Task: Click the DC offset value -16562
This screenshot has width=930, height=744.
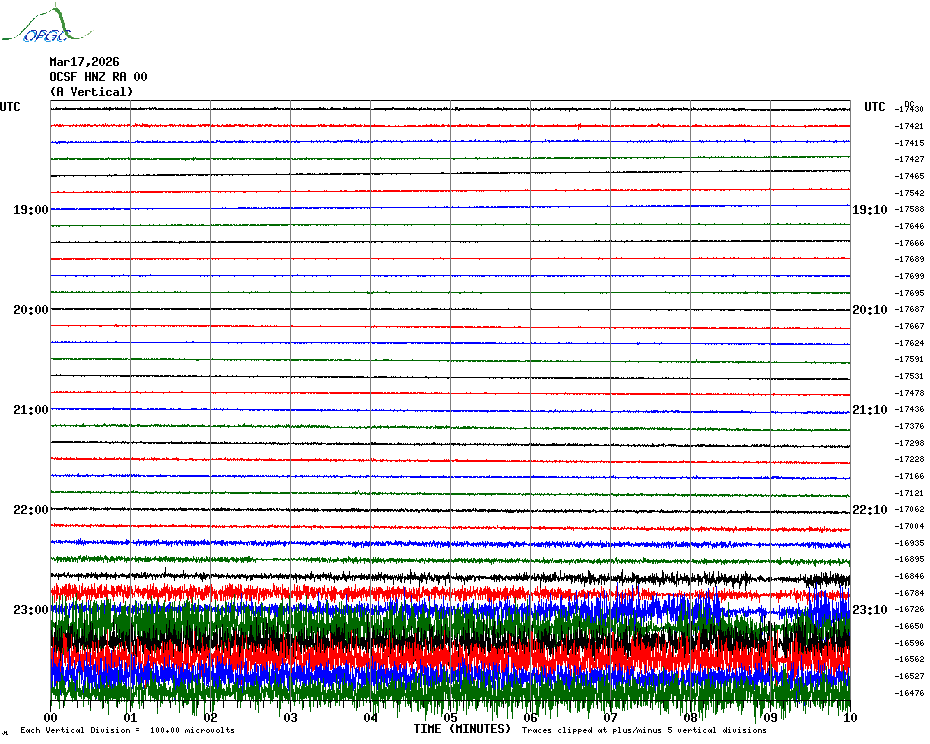Action: click(x=909, y=659)
